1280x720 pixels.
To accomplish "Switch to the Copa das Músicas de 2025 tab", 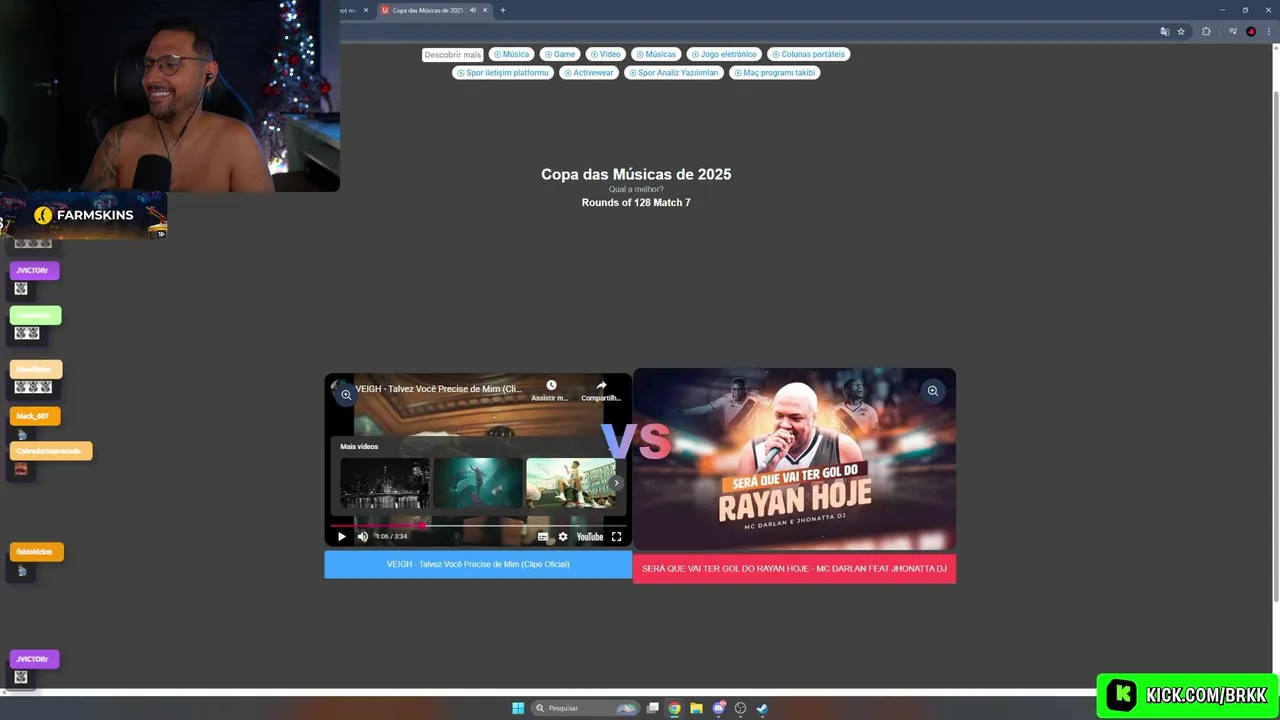I will tap(428, 10).
